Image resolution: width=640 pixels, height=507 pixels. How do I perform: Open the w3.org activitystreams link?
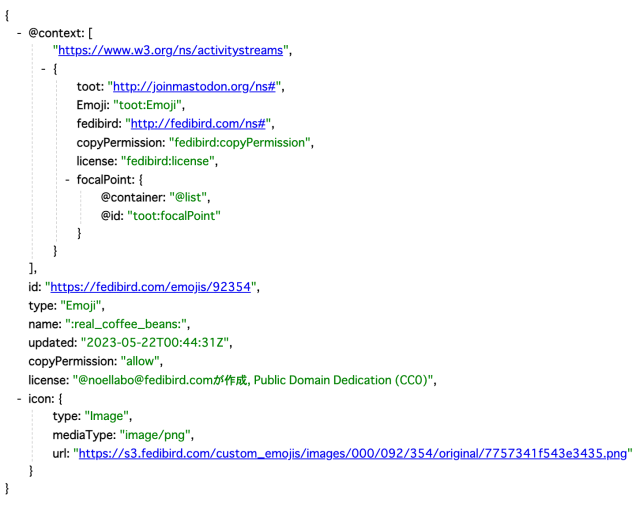(172, 50)
